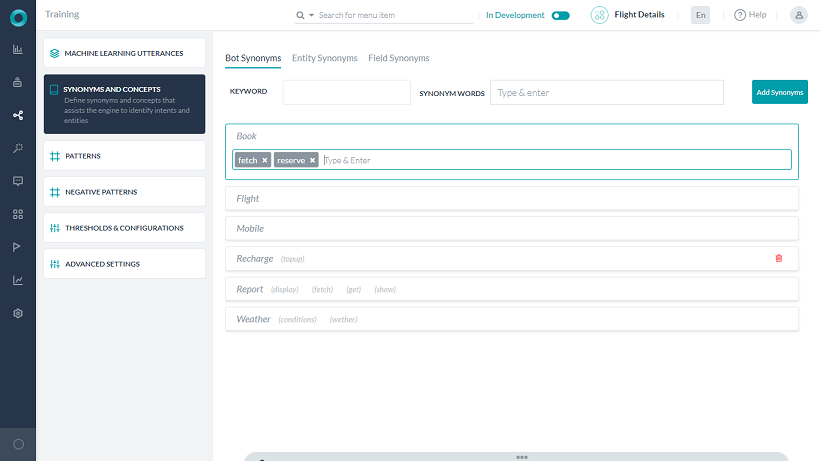The width and height of the screenshot is (820, 461).
Task: Toggle the In Development switch
Action: [561, 15]
